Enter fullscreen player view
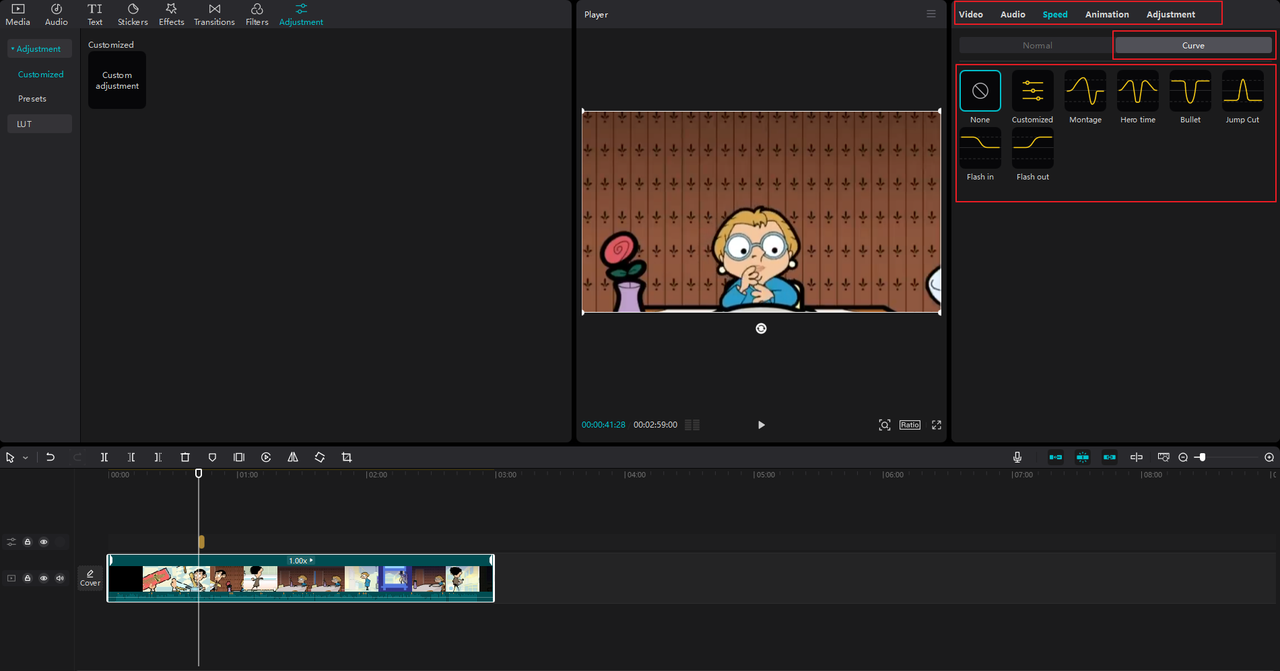Viewport: 1280px width, 671px height. [937, 425]
